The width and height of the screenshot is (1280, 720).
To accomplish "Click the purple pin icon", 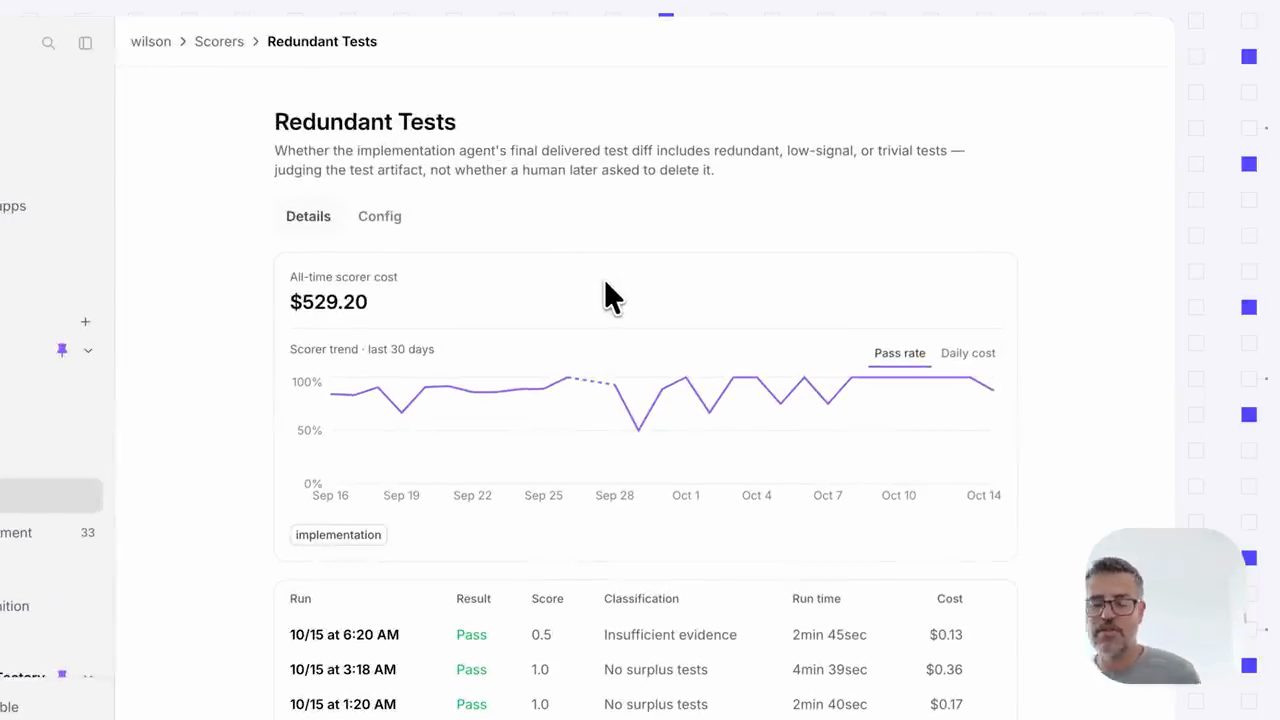I will coord(62,350).
